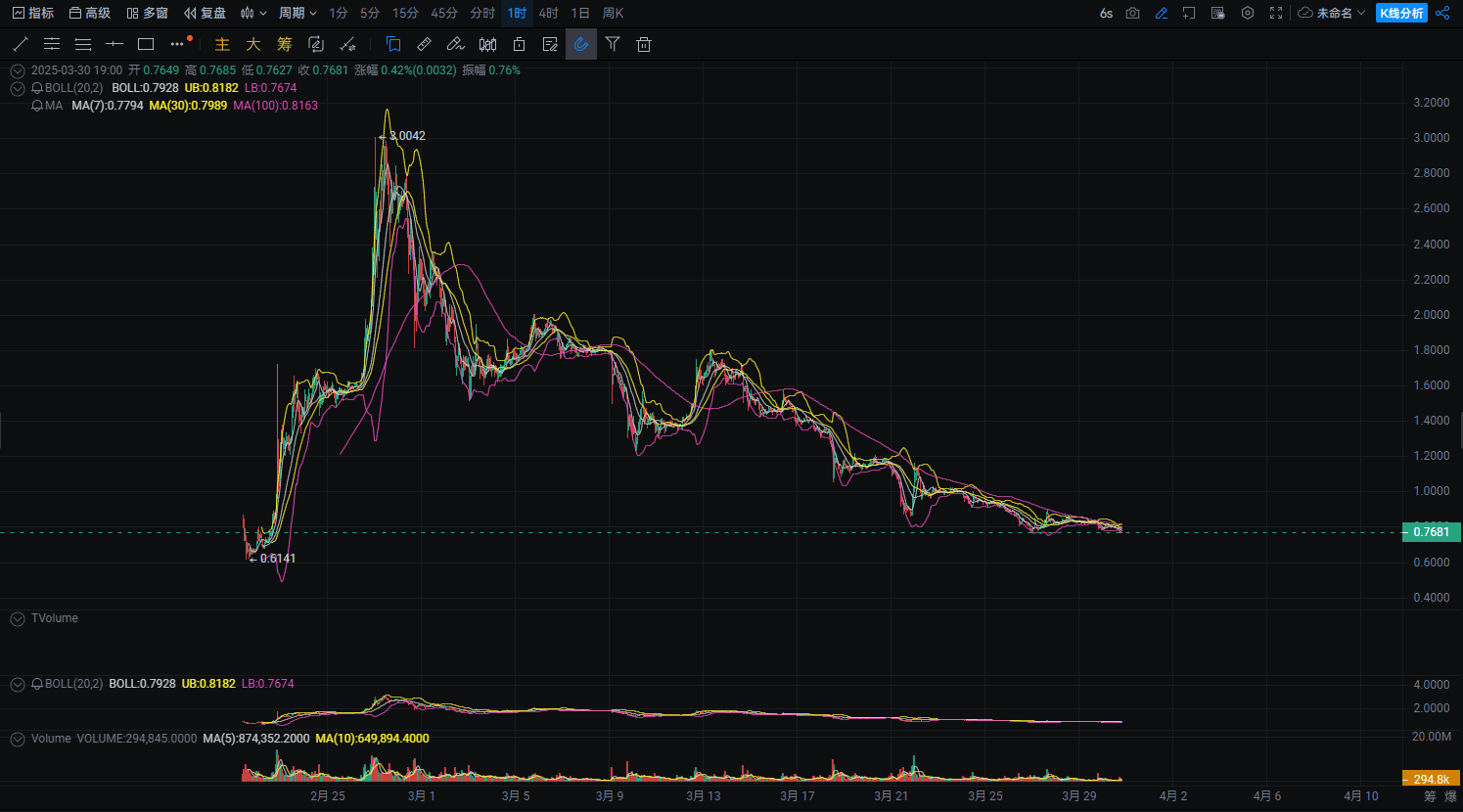Expand the 未命名 layout dropdown
This screenshot has height=812, width=1463.
[1332, 13]
